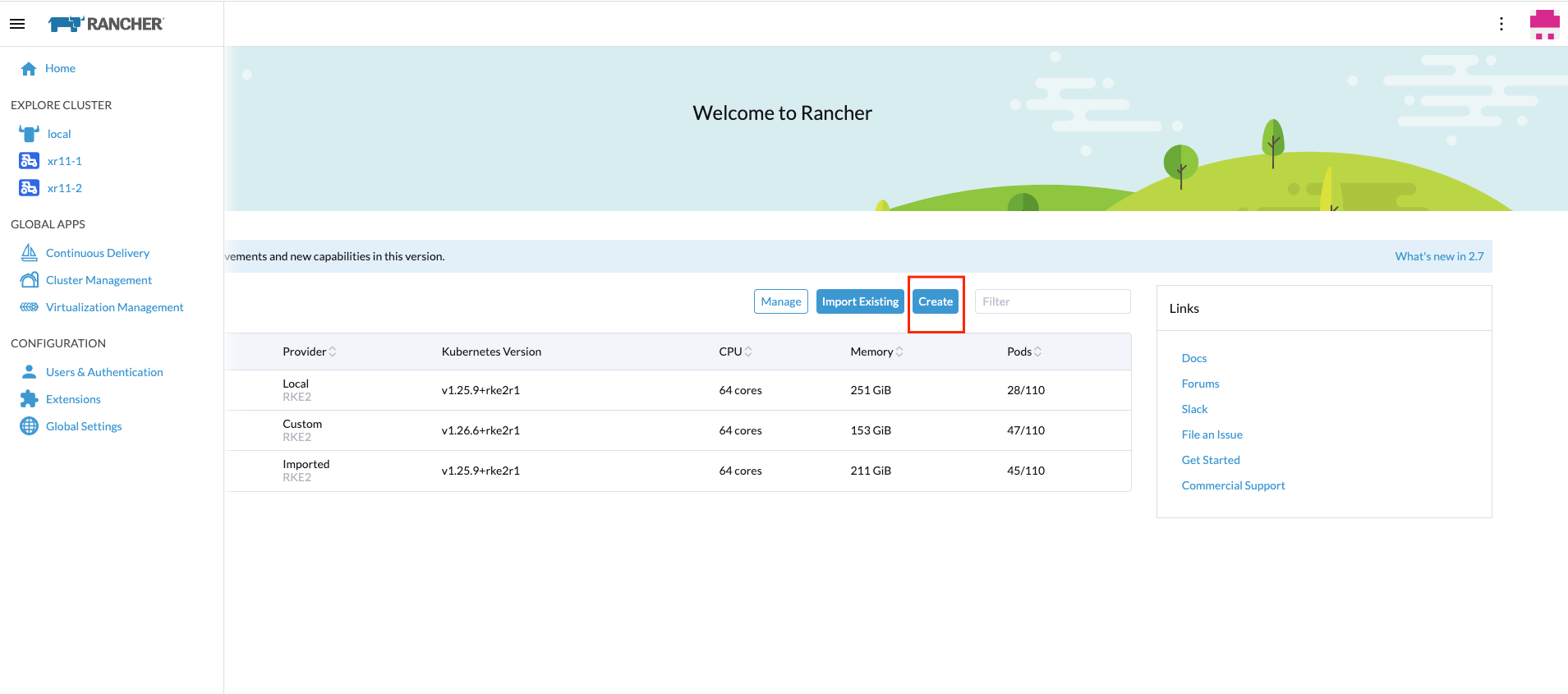Sort table by Memory column
The height and width of the screenshot is (694, 1568).
coord(876,352)
